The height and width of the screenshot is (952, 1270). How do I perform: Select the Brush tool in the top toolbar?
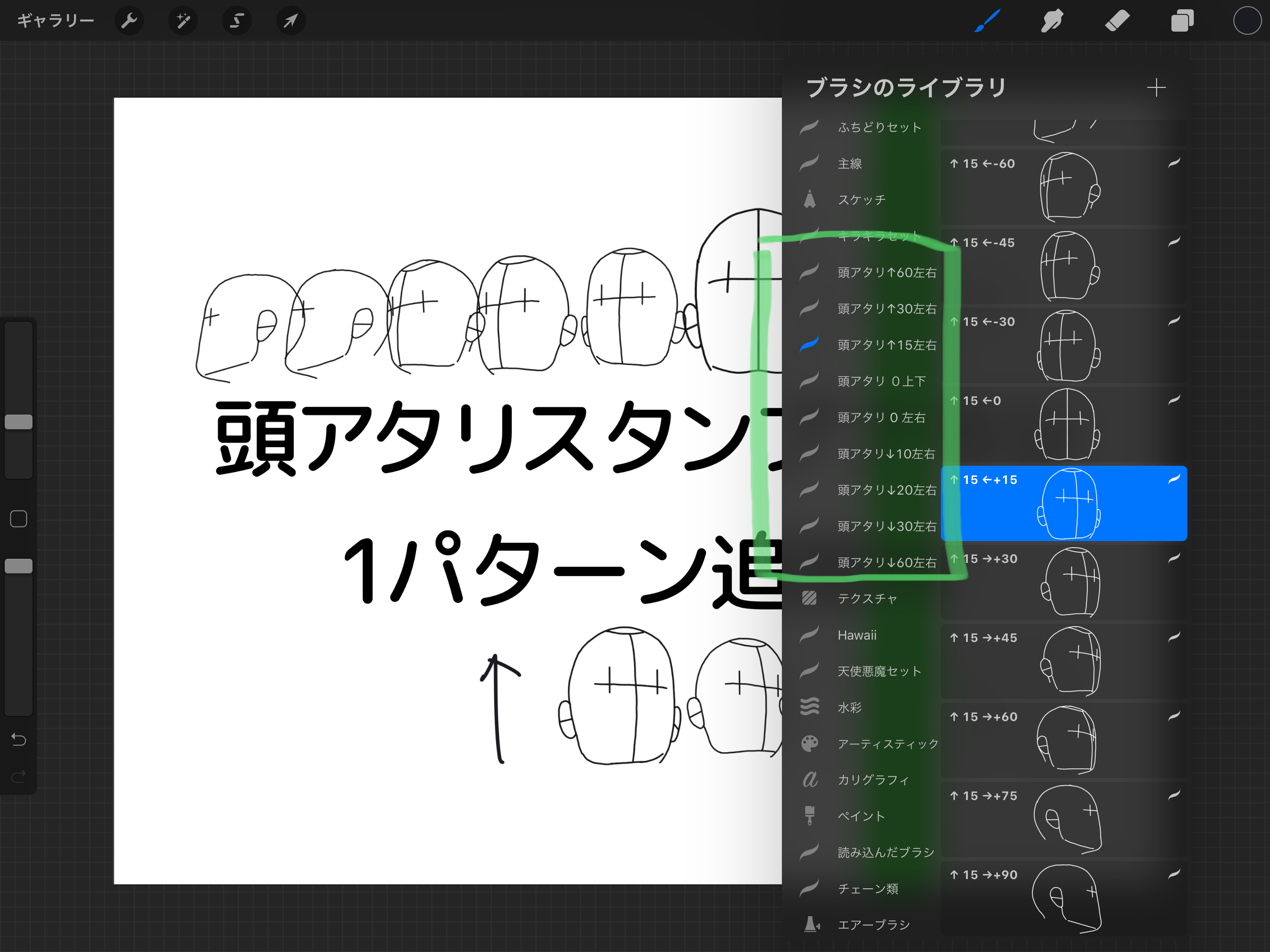[987, 20]
